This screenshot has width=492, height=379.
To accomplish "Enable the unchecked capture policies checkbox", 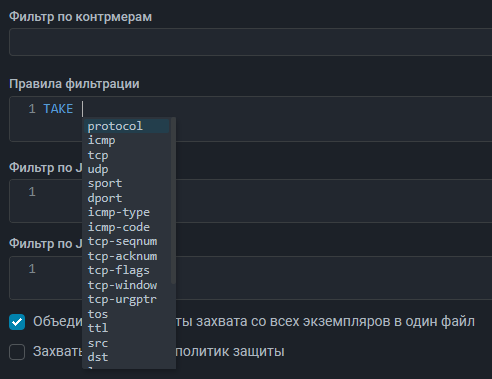I will [17, 352].
